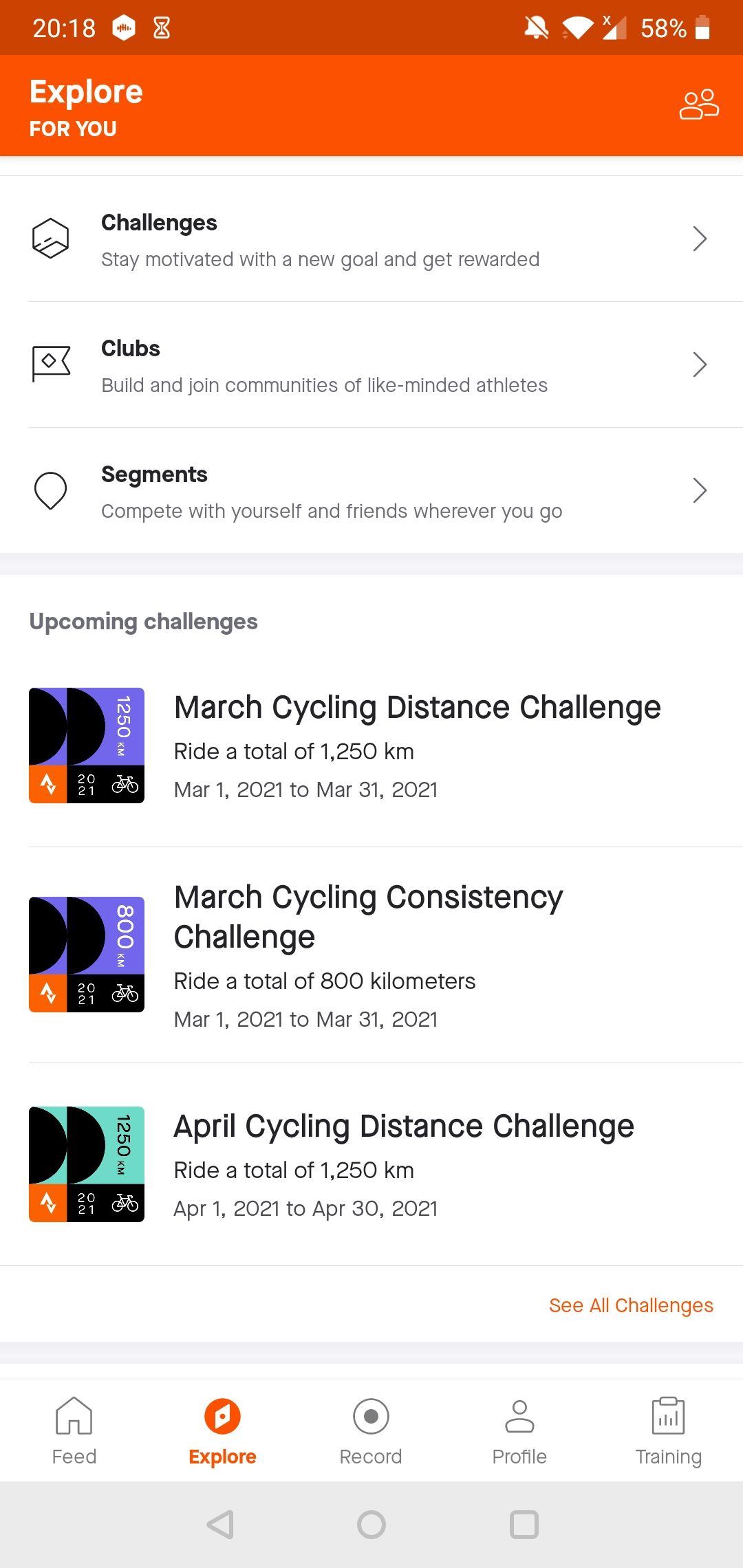Screen dimensions: 743x1568
Task: Open the find friends icon in header
Action: (x=699, y=105)
